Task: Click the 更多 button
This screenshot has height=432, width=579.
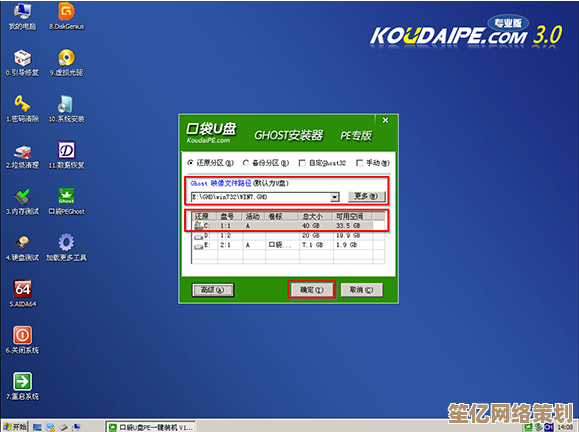Action: click(x=366, y=196)
